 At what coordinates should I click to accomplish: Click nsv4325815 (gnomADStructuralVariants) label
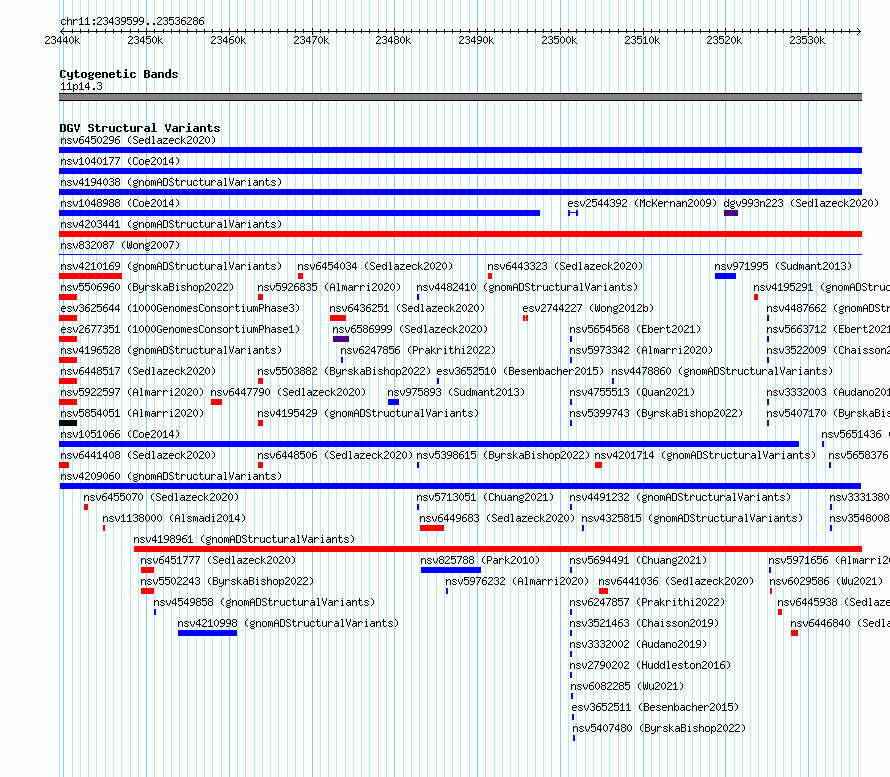tap(692, 518)
